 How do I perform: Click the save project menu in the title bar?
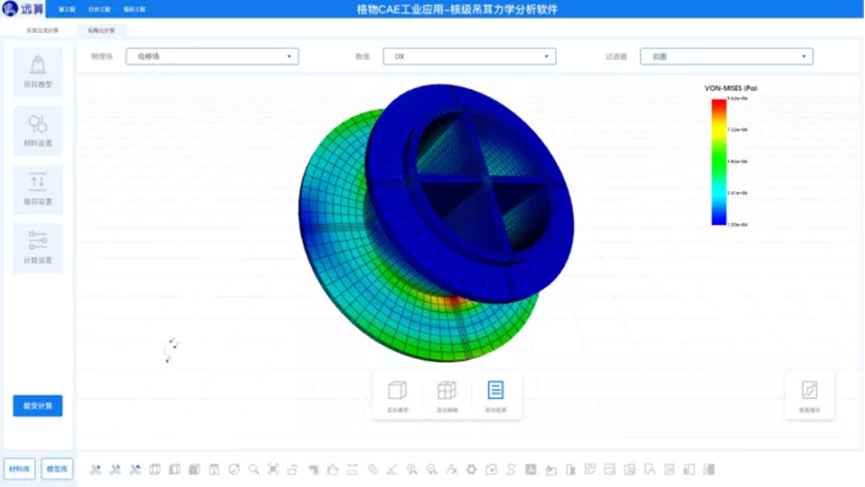coord(135,9)
